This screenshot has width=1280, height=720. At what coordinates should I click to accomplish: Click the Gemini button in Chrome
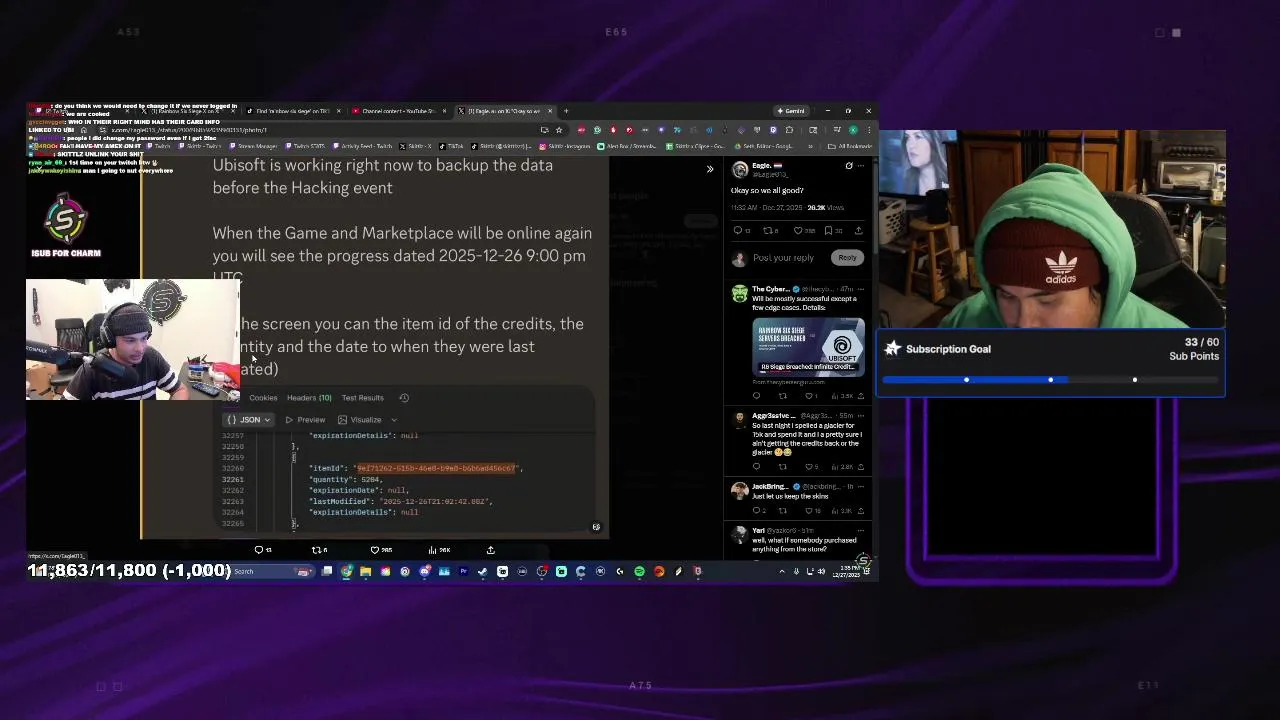click(790, 111)
